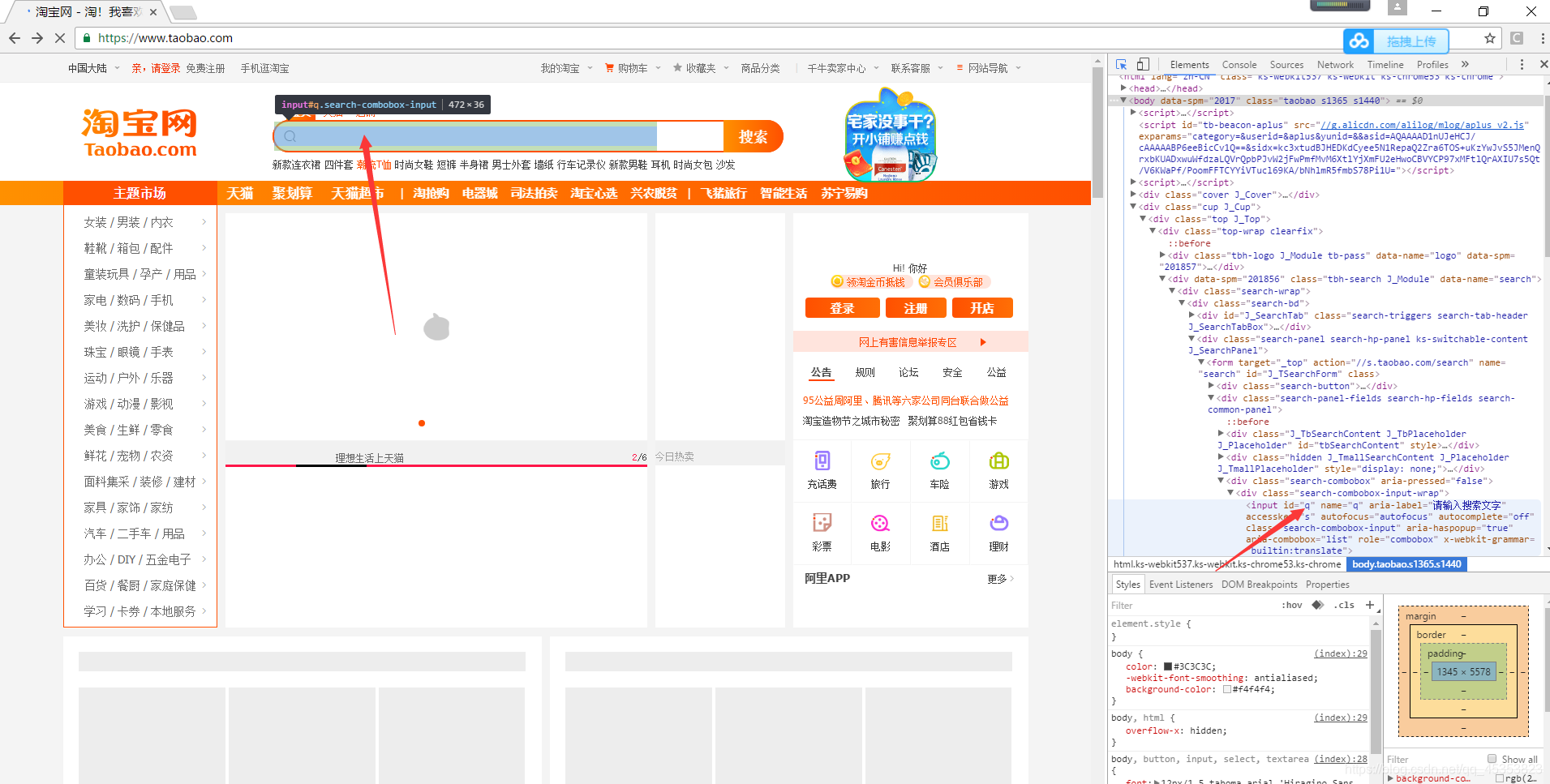Click the 免费注册 free registration link

[x=205, y=68]
